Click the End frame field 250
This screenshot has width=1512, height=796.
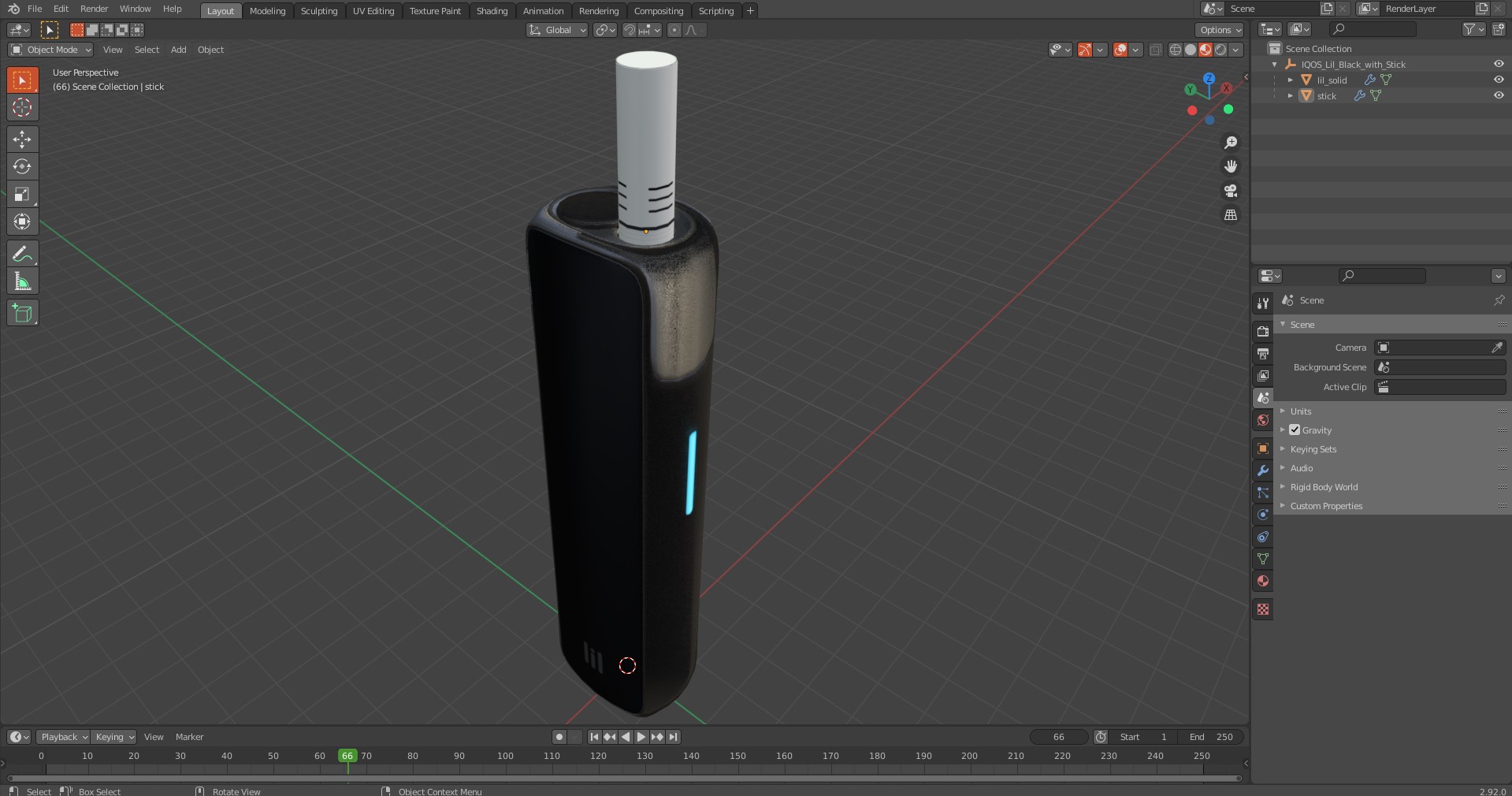(1213, 737)
